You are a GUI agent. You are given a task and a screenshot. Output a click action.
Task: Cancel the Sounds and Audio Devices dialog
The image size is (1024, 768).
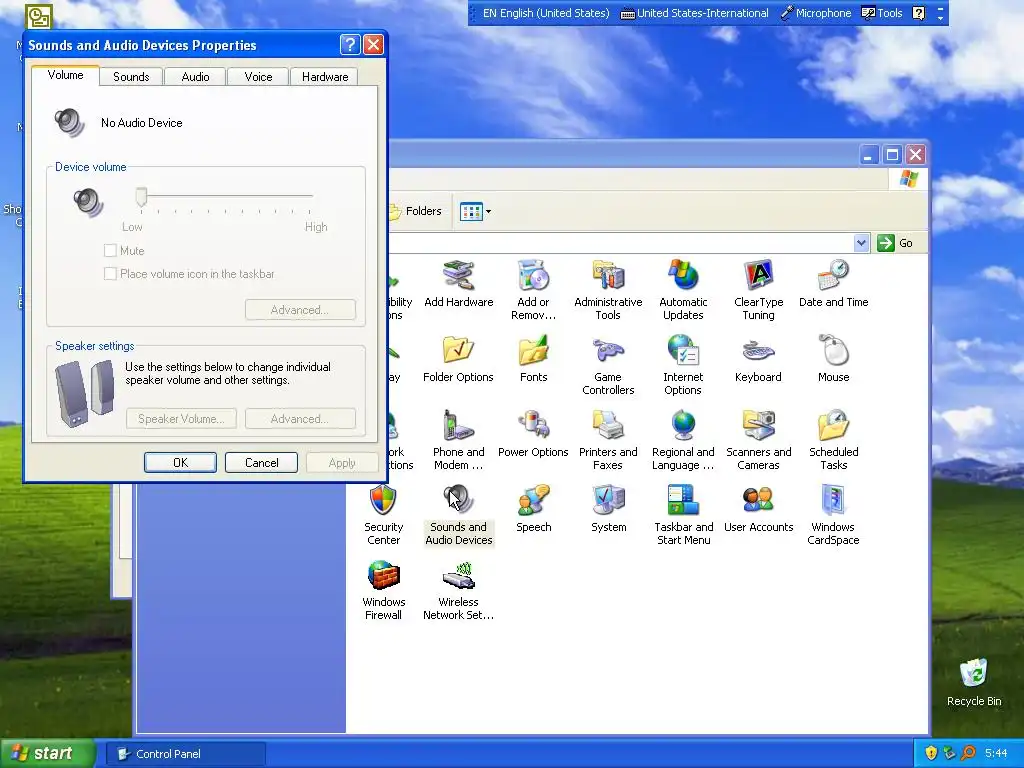tap(261, 462)
